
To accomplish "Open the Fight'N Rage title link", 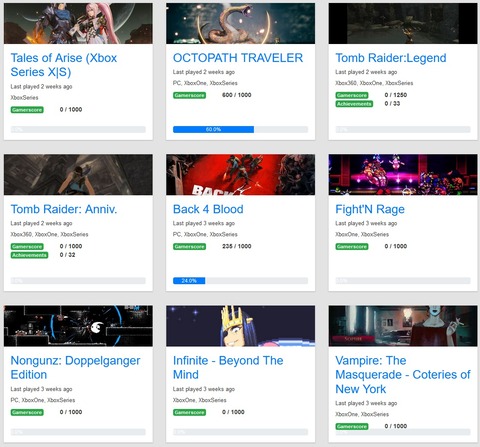I will (370, 209).
